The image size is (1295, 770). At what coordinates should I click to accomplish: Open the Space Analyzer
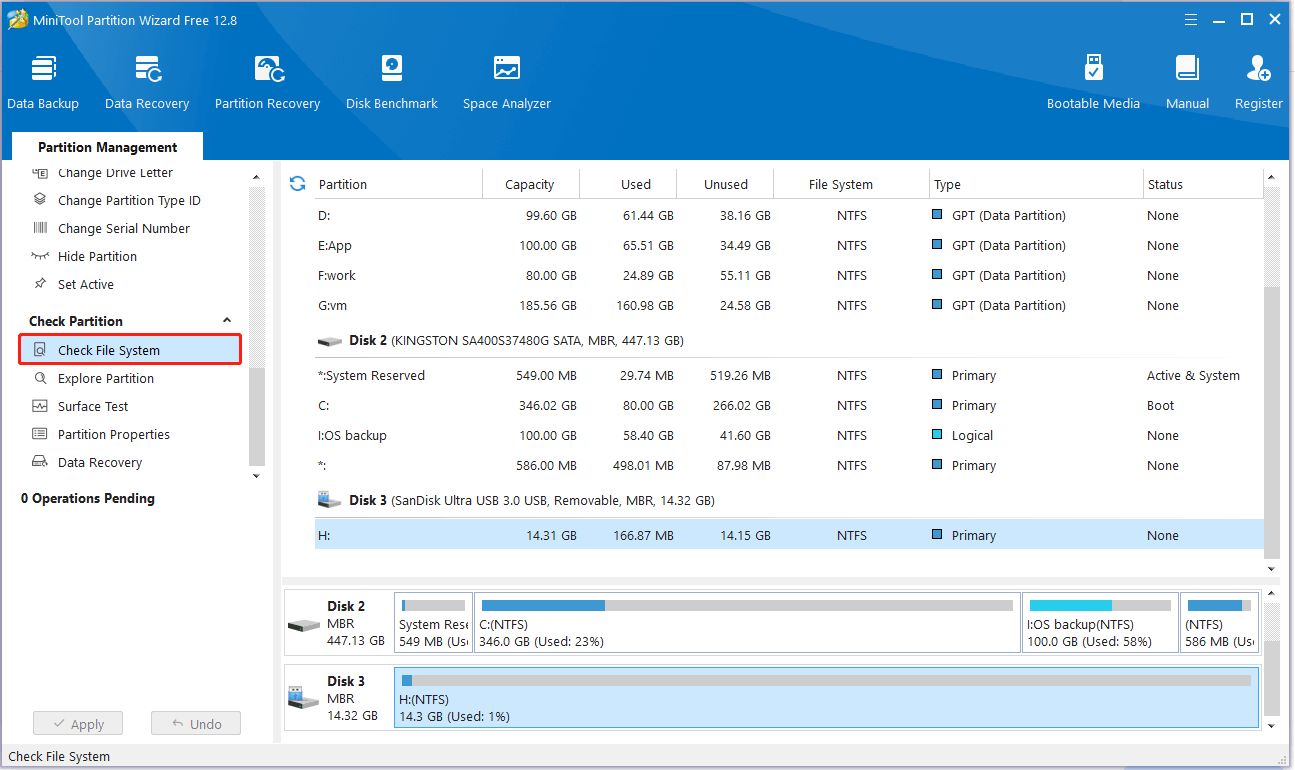point(507,82)
